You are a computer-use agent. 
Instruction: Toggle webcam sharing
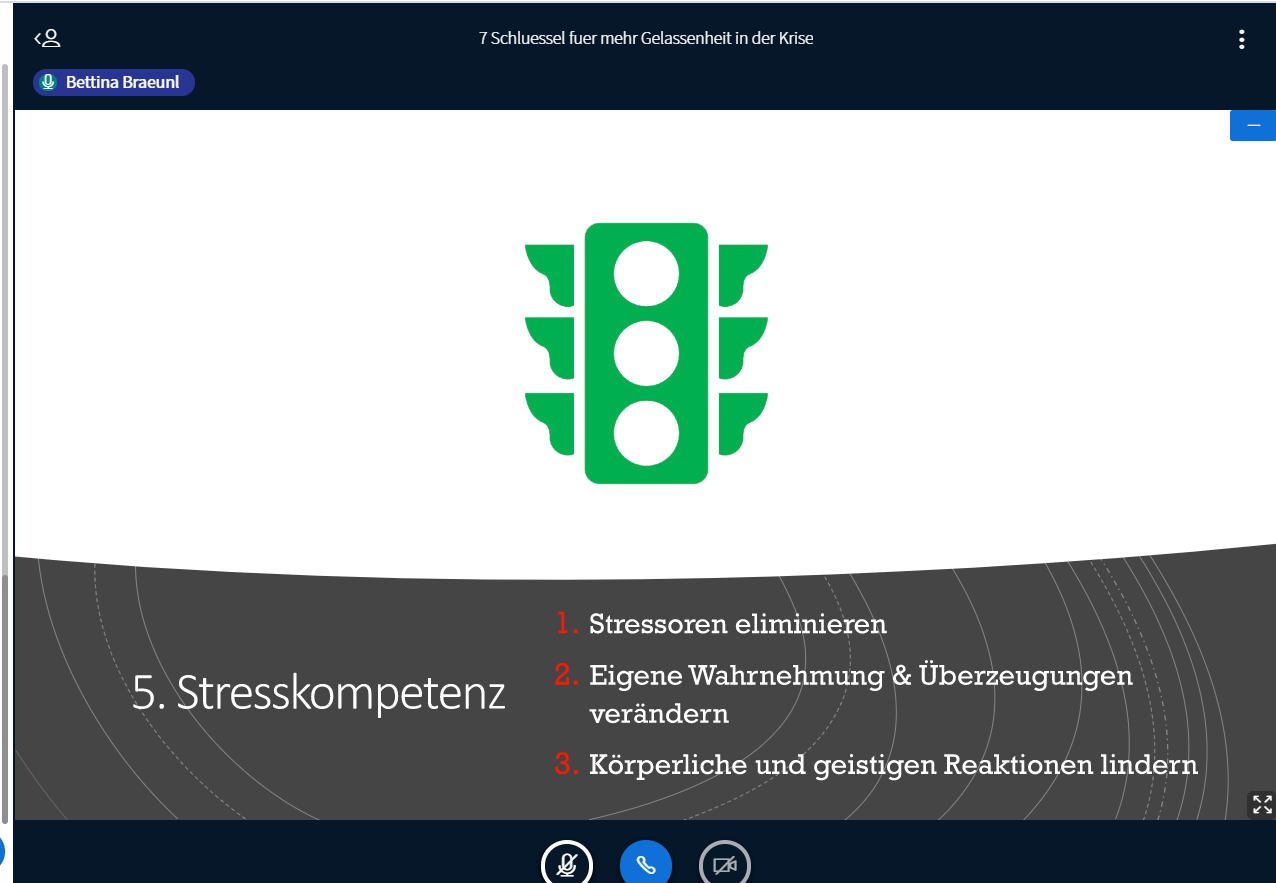tap(725, 864)
